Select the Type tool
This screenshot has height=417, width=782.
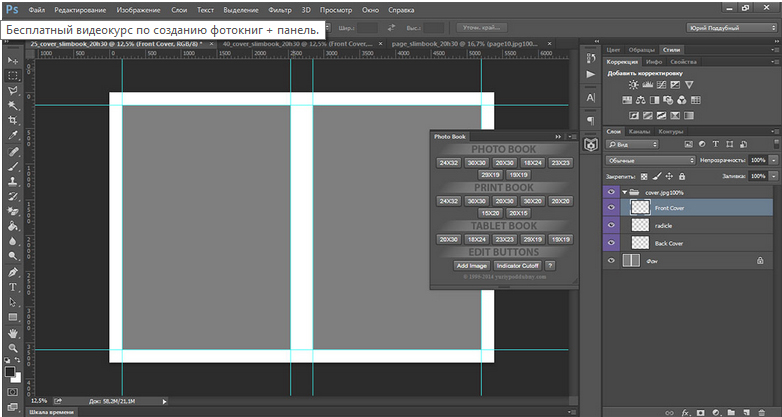coord(13,287)
